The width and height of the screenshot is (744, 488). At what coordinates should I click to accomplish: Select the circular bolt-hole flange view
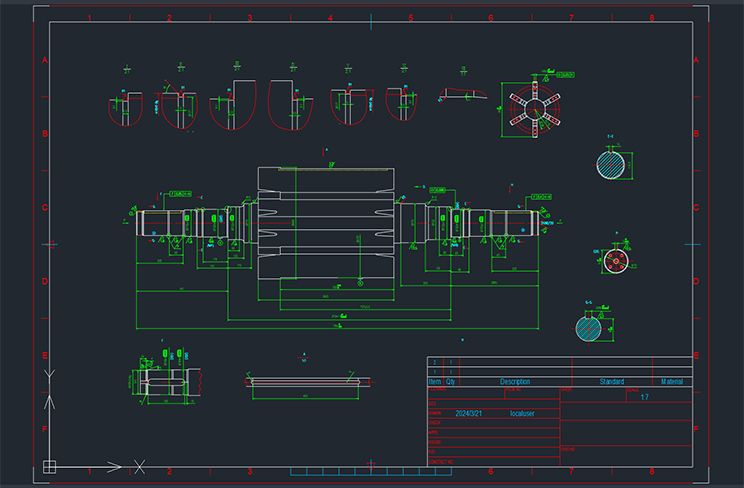pyautogui.click(x=615, y=261)
